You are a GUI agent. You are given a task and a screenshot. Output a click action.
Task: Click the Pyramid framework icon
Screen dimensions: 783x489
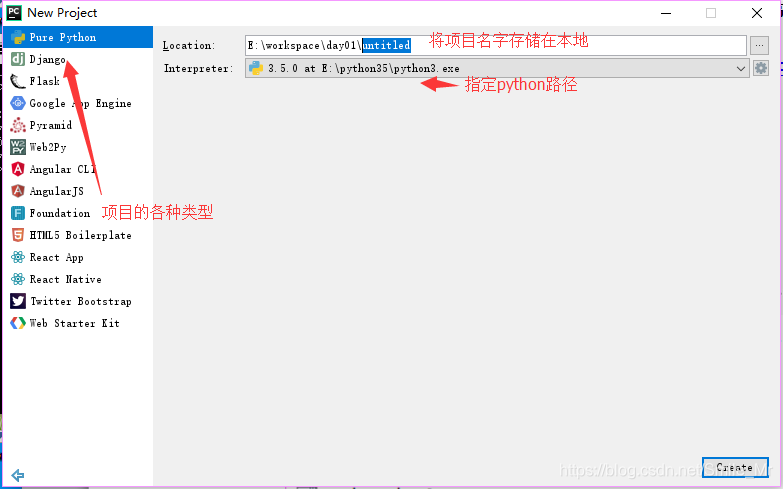(x=18, y=125)
